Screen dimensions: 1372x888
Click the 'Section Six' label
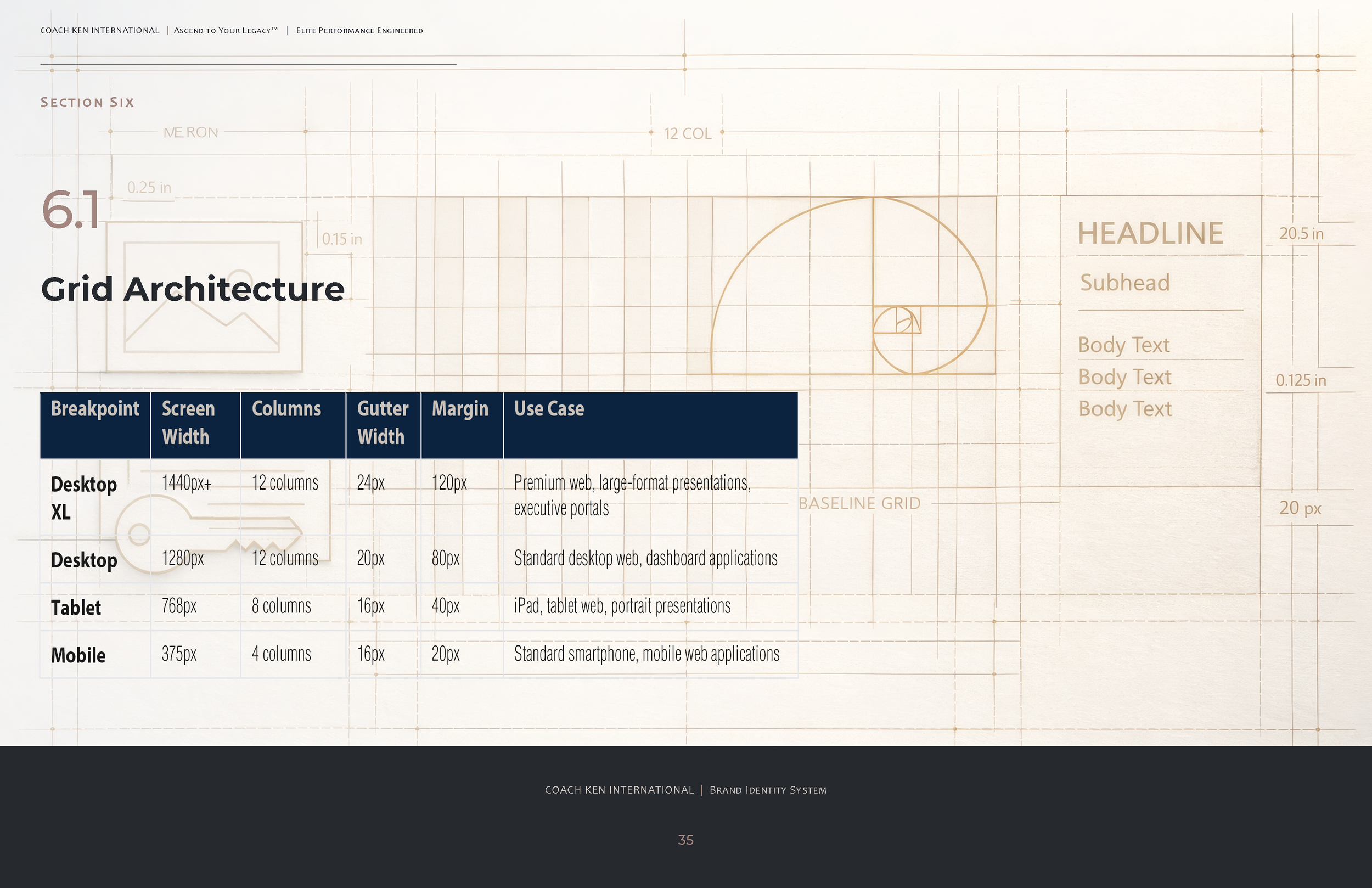point(87,103)
